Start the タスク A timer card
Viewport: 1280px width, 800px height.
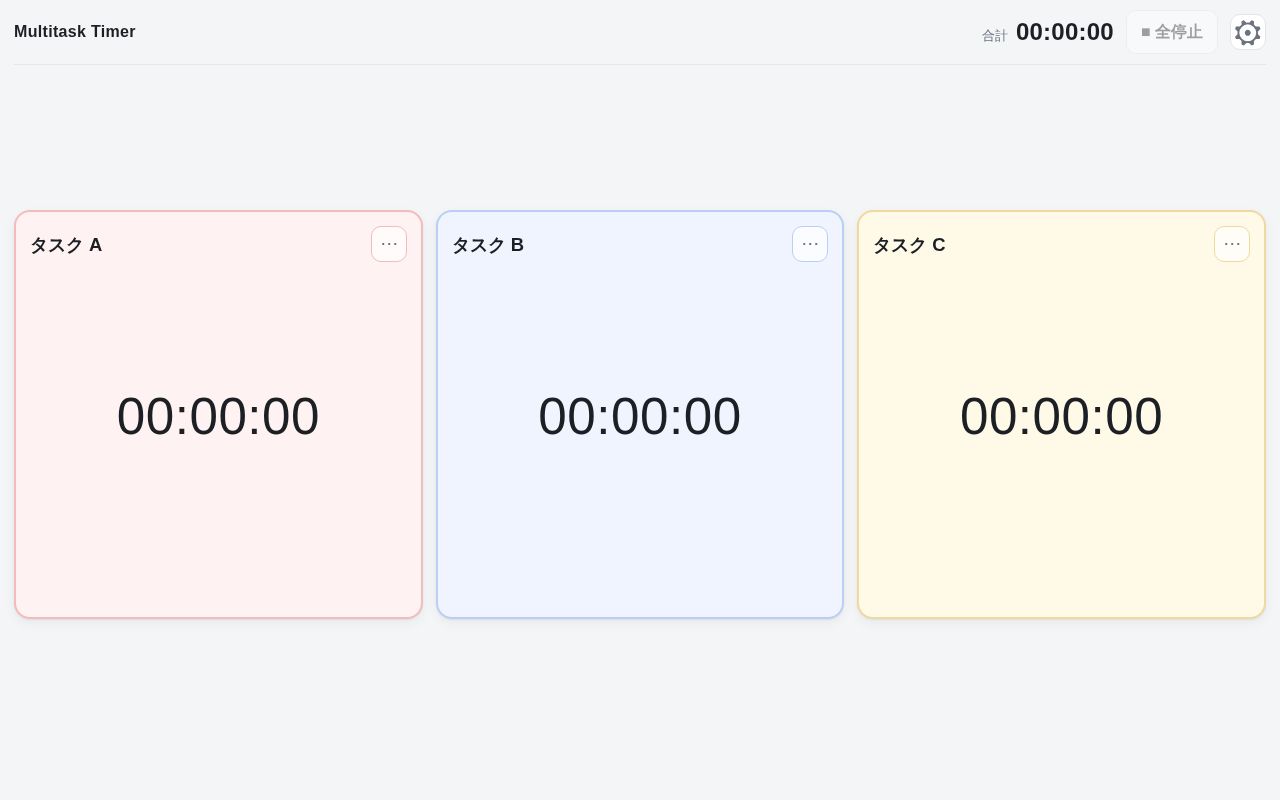point(218,415)
